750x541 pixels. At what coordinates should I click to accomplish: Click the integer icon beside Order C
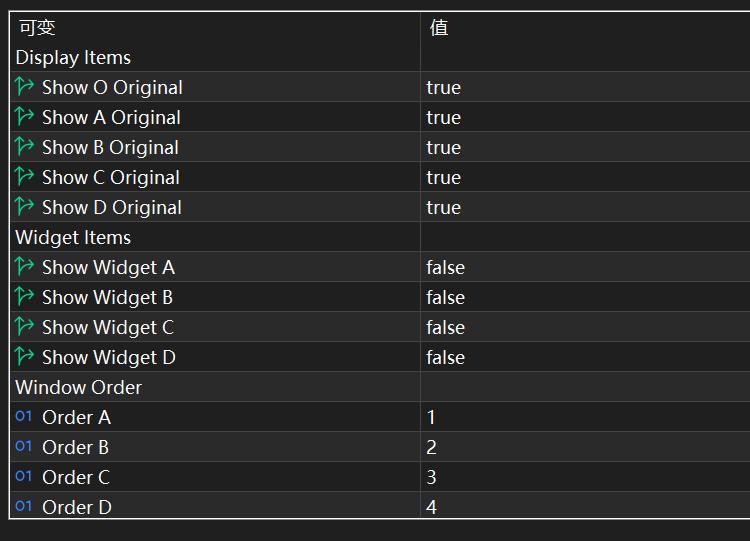click(24, 477)
